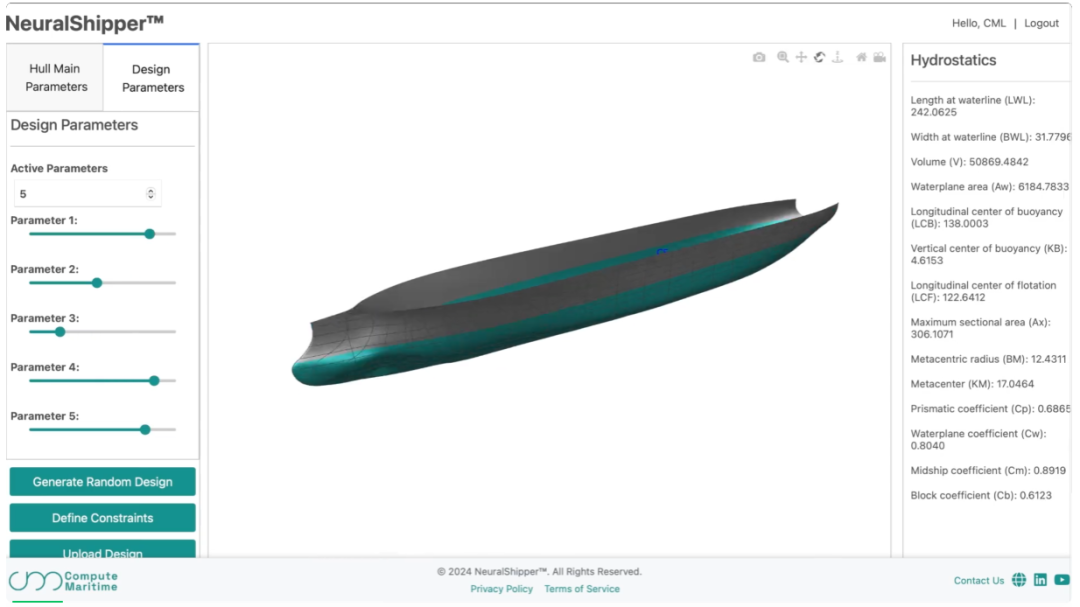The height and width of the screenshot is (607, 1080).
Task: Click the 3D ship hull model
Action: coord(565,293)
